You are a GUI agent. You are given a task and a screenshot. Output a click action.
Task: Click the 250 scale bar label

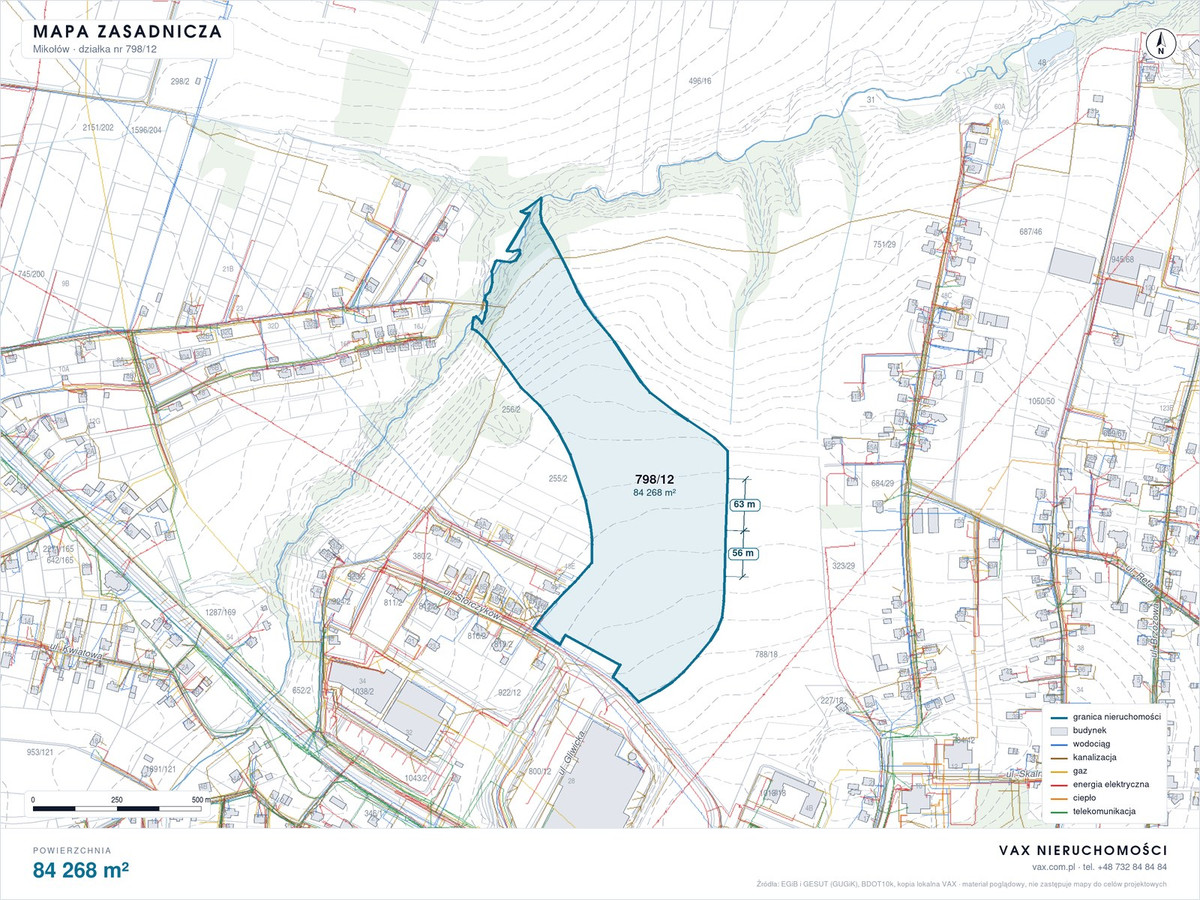pyautogui.click(x=116, y=800)
